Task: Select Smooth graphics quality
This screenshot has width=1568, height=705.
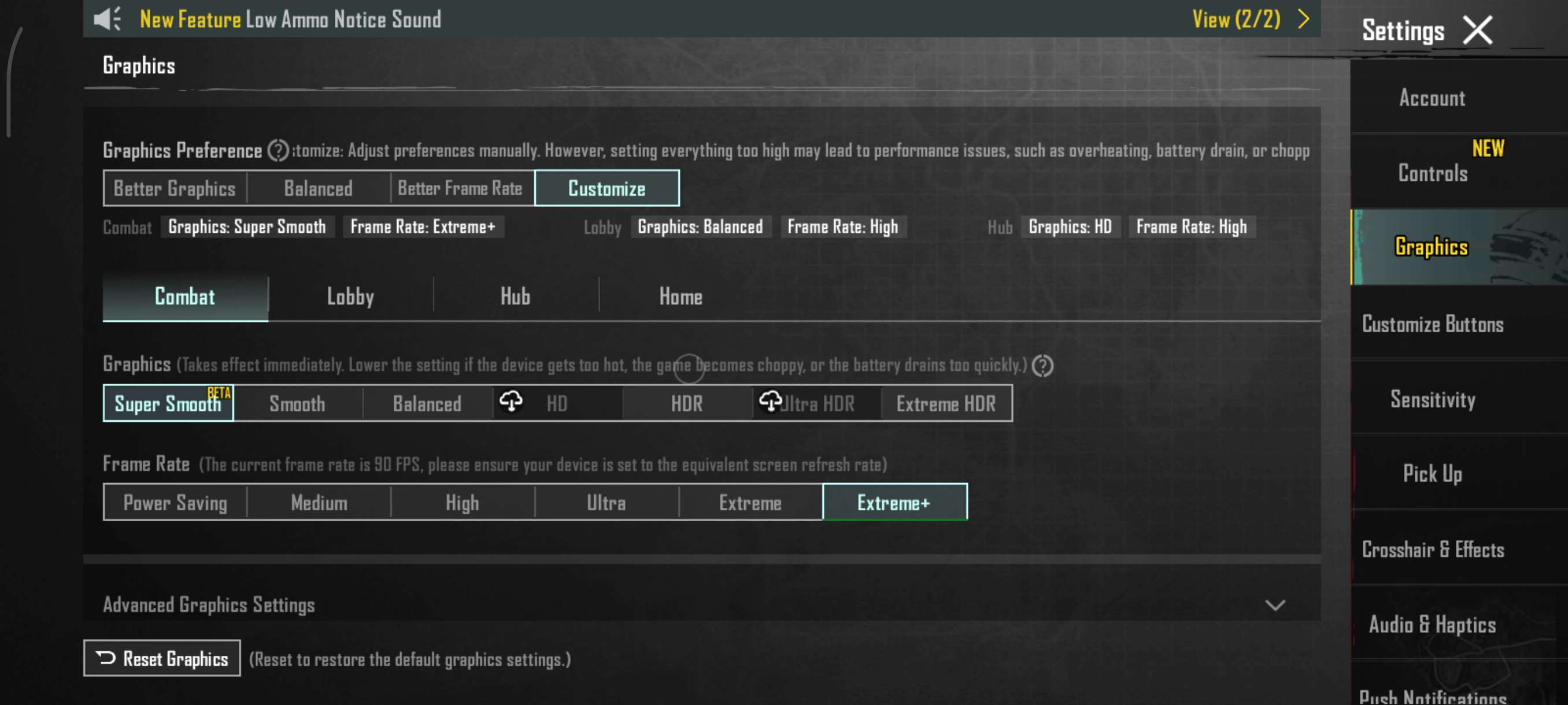Action: click(297, 403)
